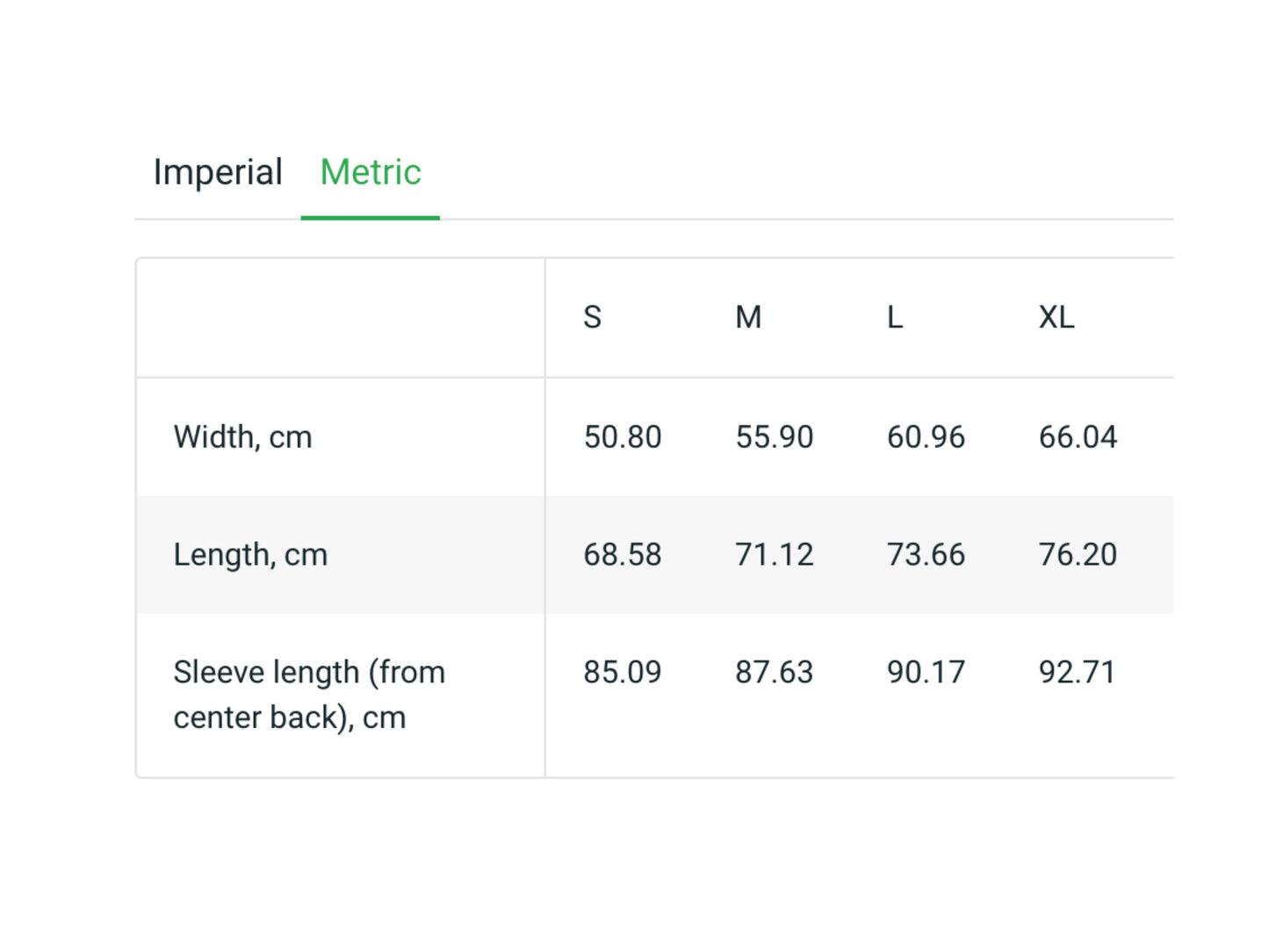Click the 73.66 length value
The width and height of the screenshot is (1269, 952).
click(926, 555)
